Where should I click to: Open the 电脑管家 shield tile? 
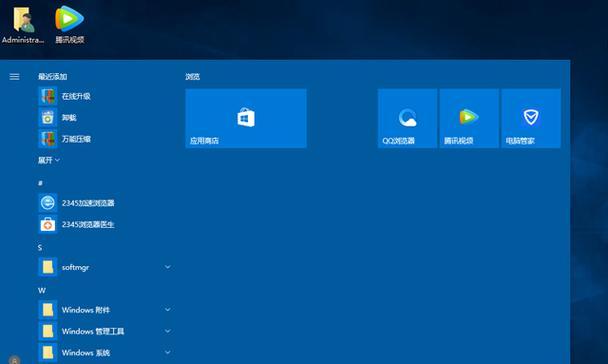coord(531,118)
